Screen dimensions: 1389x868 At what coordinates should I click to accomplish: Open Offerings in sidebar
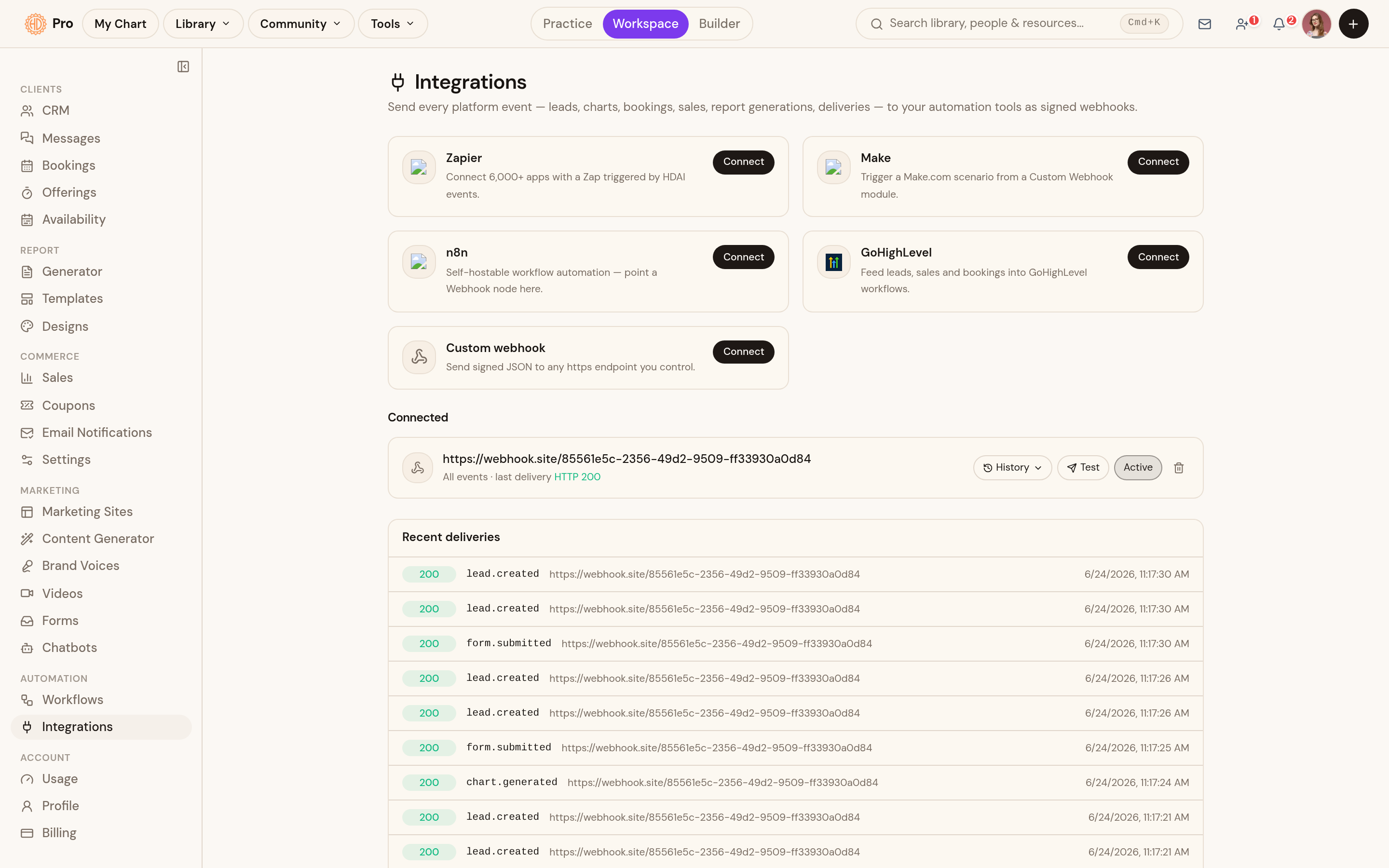pyautogui.click(x=101, y=192)
